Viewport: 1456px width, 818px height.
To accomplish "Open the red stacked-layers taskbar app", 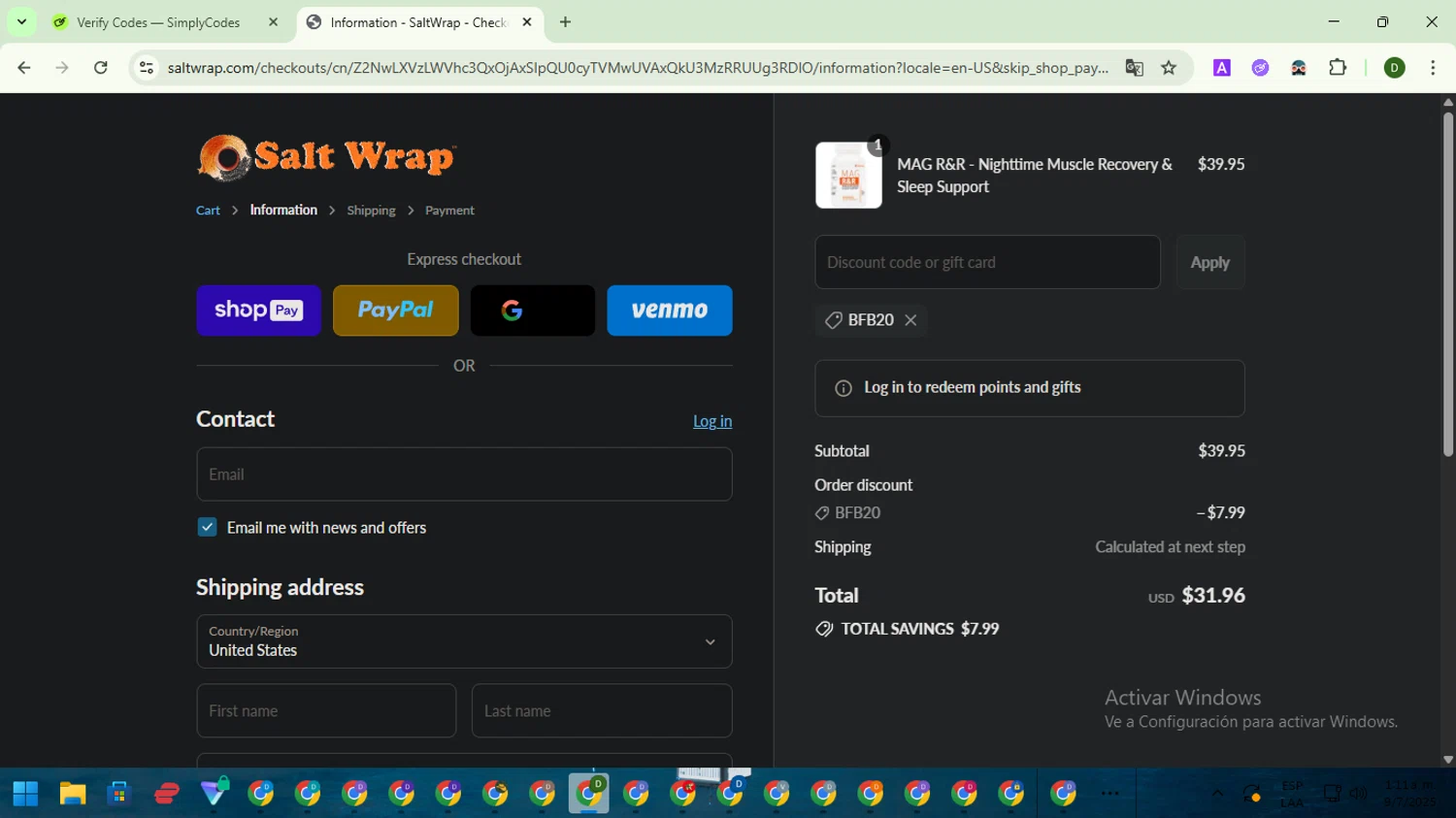I will (x=166, y=794).
